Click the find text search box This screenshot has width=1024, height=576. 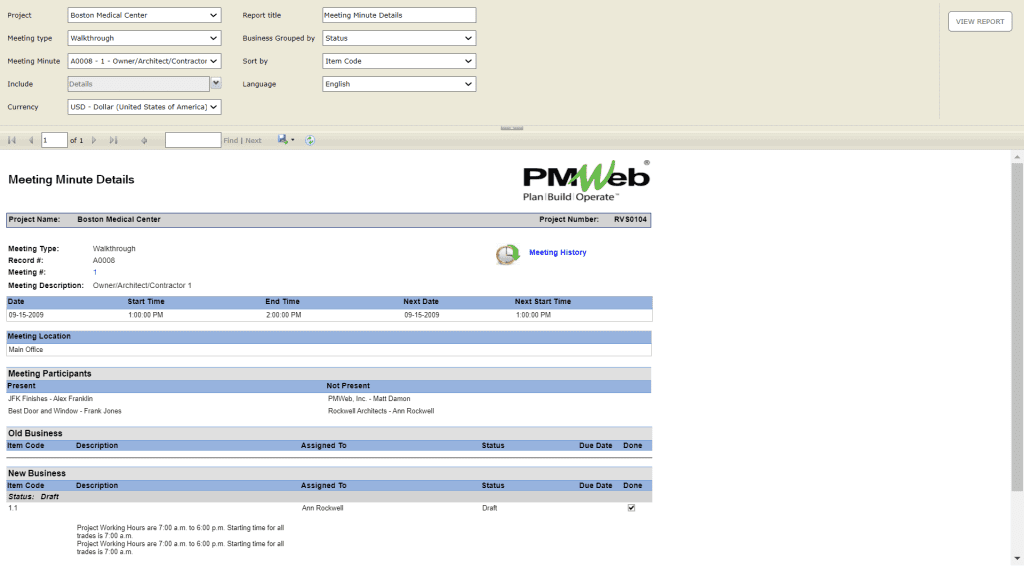(x=193, y=140)
